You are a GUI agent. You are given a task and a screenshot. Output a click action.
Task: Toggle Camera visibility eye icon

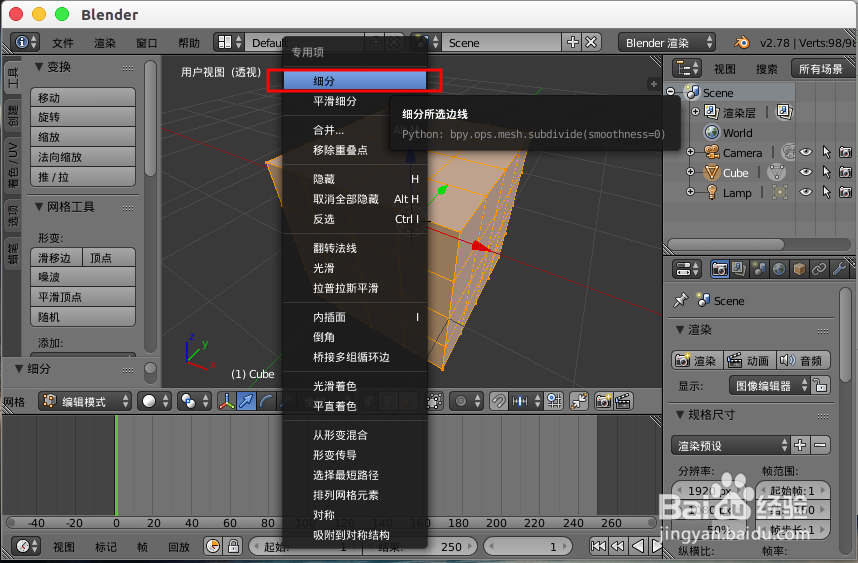tap(806, 152)
